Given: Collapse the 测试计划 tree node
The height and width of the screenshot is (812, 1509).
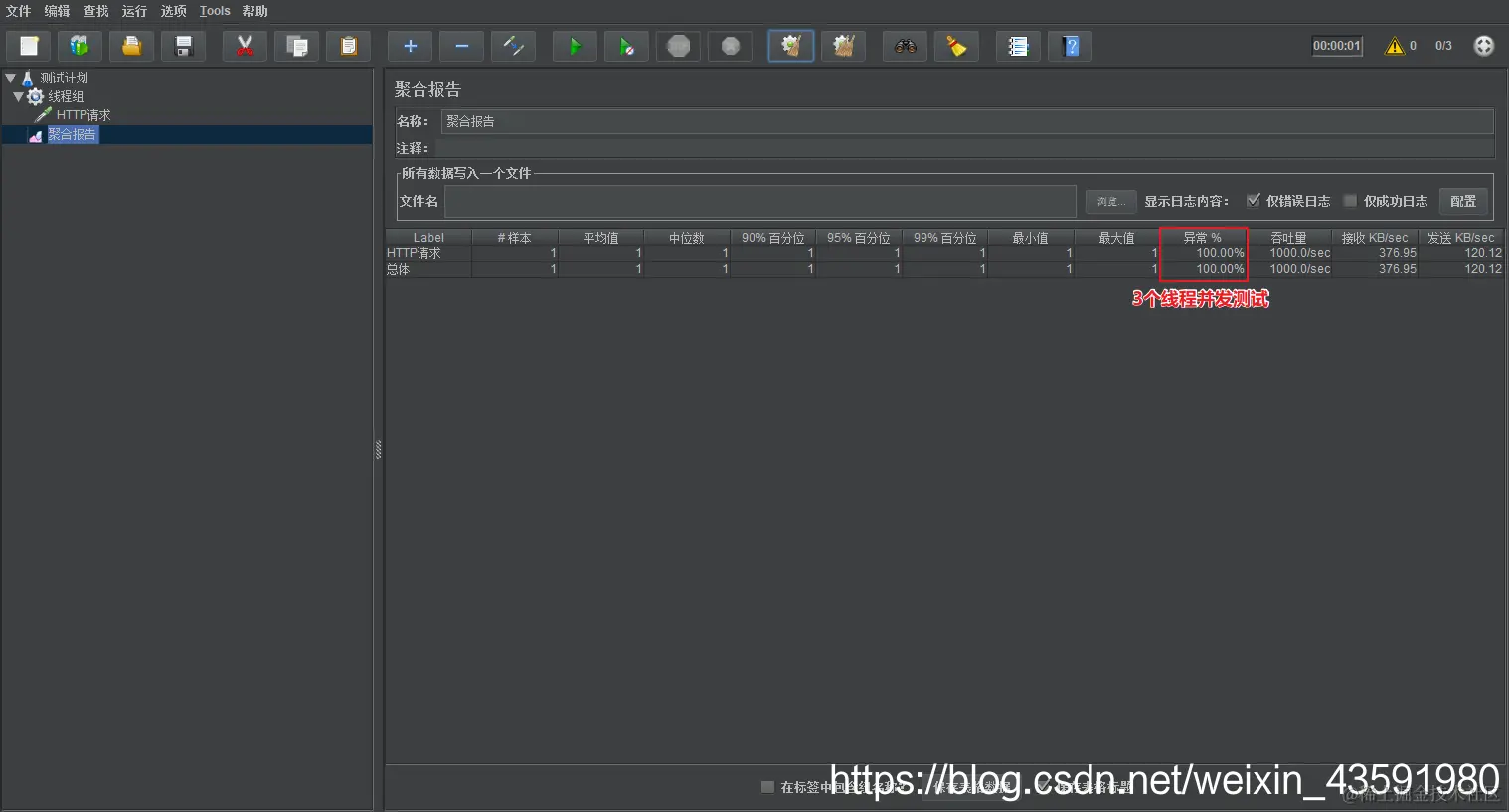Looking at the screenshot, I should pos(10,77).
